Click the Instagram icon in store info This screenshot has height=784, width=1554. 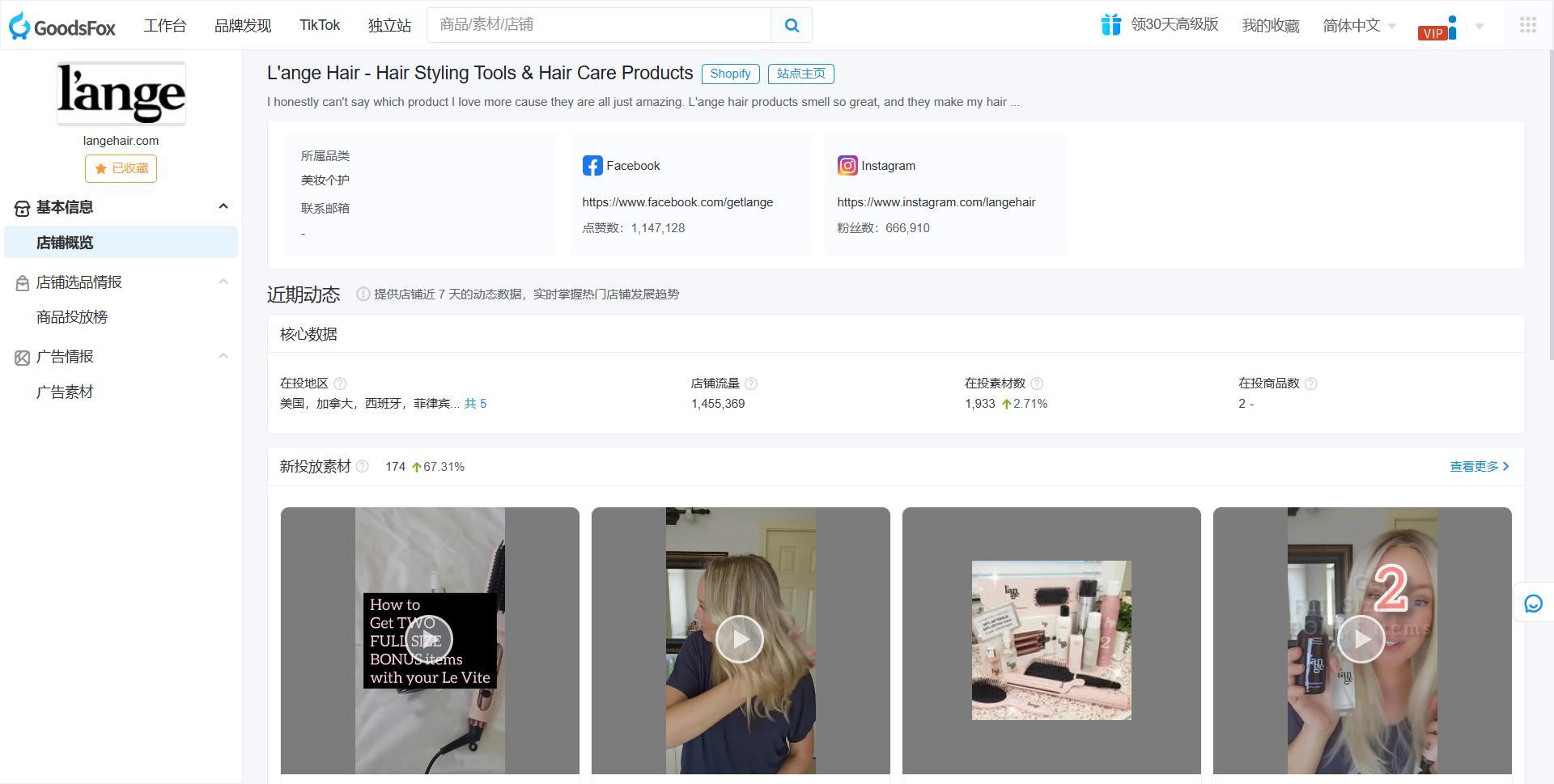tap(847, 165)
